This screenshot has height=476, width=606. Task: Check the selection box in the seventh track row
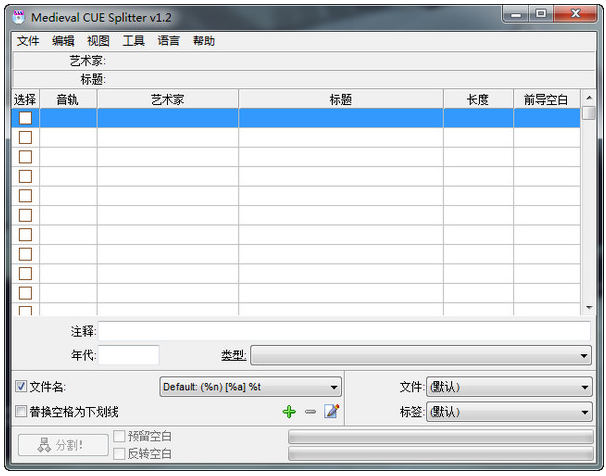[x=26, y=235]
